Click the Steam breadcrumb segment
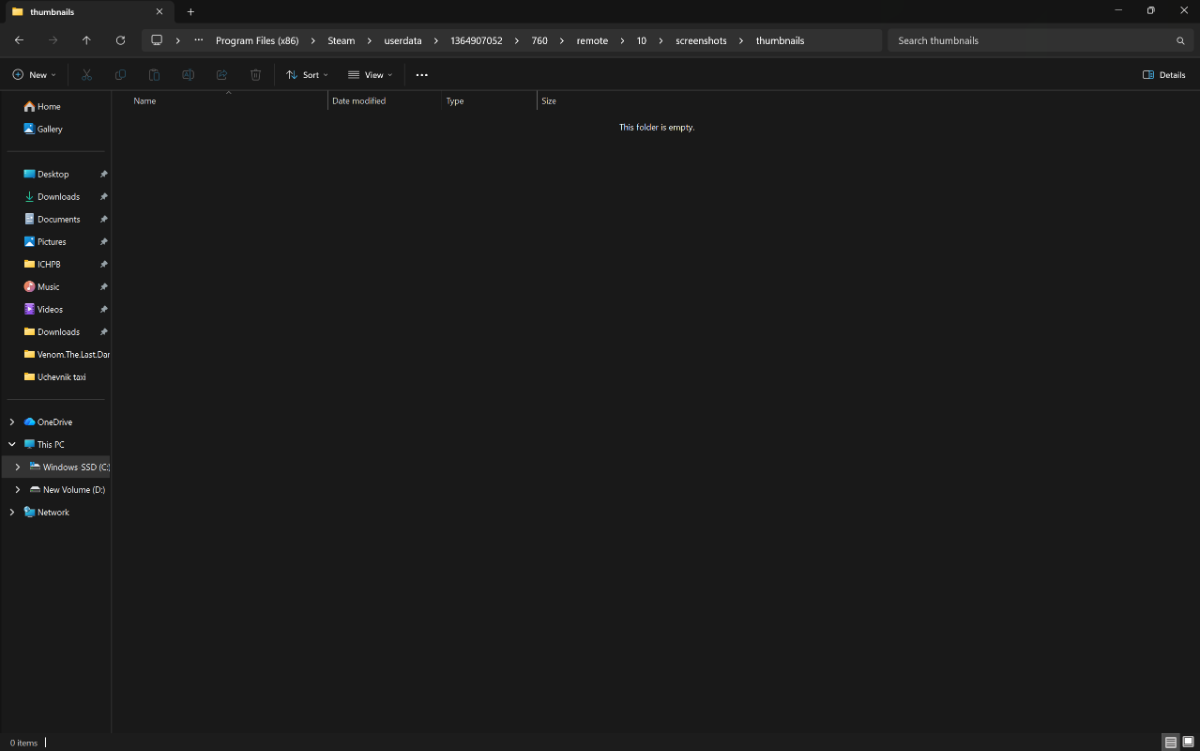 click(x=341, y=41)
